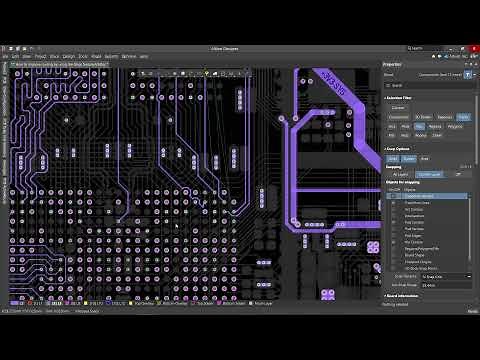480x360 pixels.
Task: Toggle the Polygons selection filter button
Action: click(x=455, y=127)
